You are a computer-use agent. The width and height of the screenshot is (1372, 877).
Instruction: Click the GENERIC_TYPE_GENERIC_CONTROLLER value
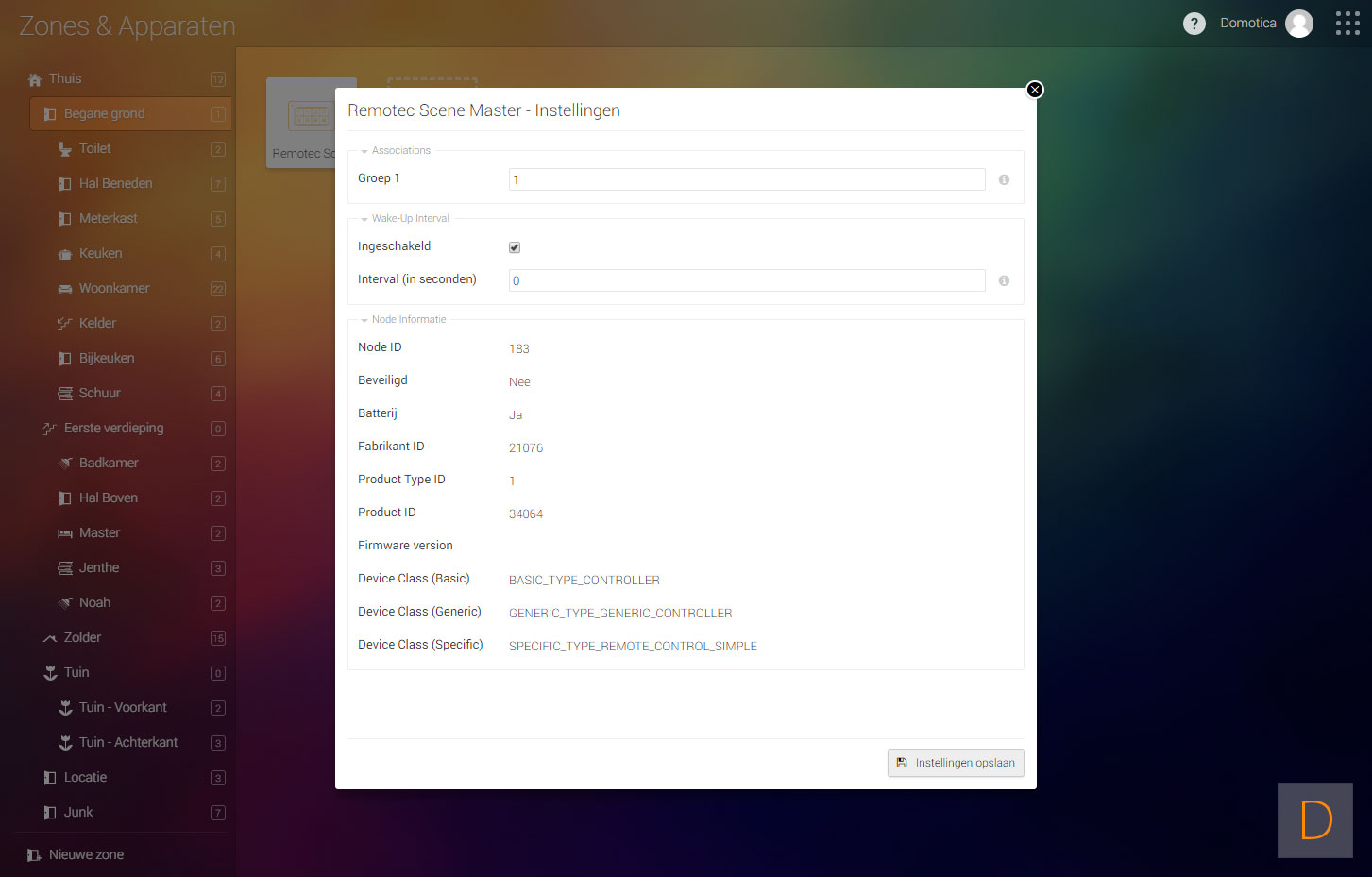pos(620,614)
